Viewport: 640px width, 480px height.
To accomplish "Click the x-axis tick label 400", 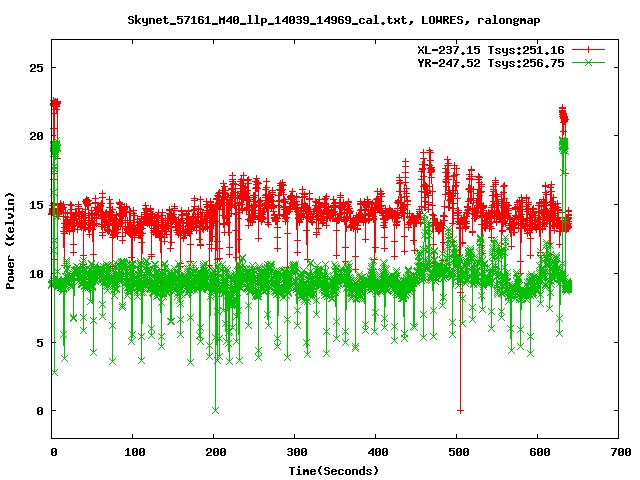I will pos(378,452).
